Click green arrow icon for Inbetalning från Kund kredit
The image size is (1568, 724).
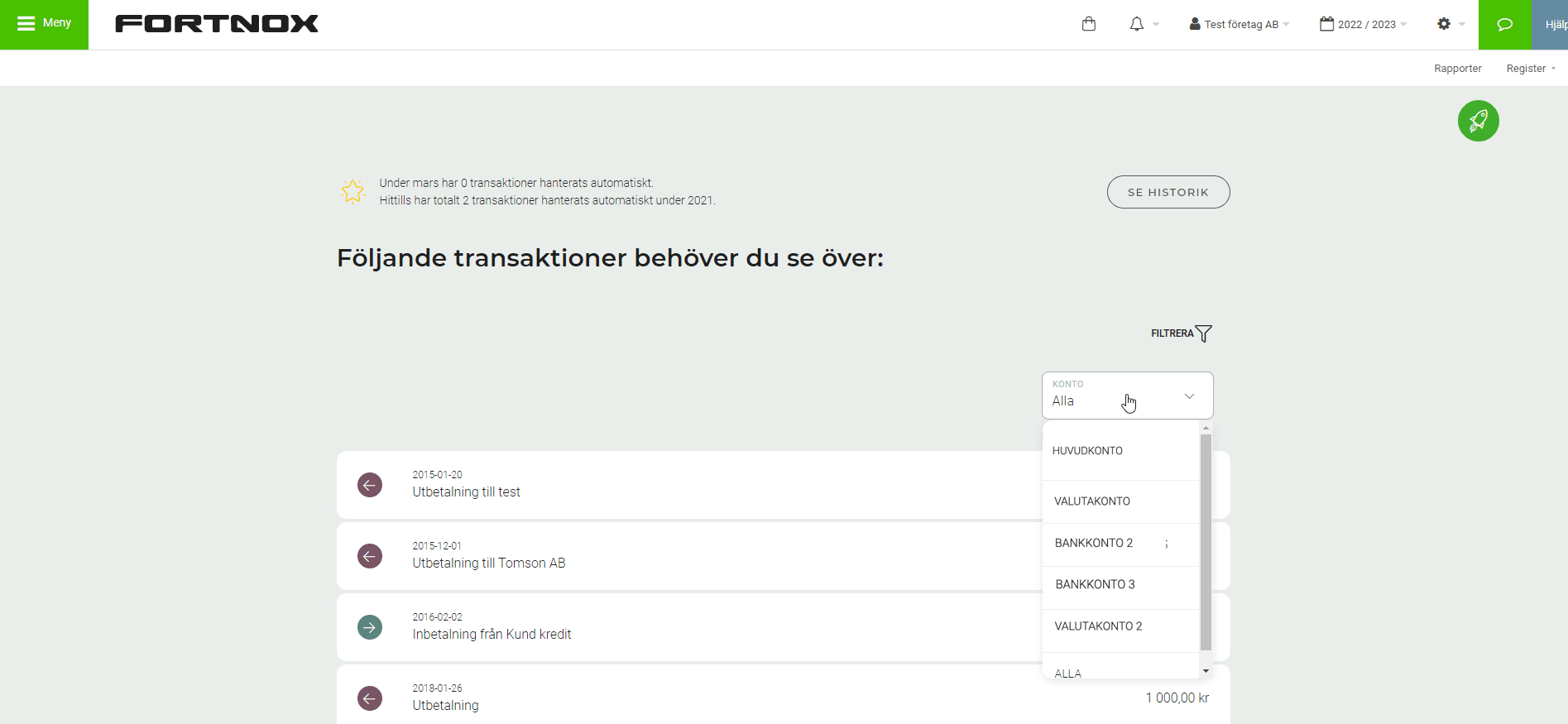pyautogui.click(x=370, y=627)
